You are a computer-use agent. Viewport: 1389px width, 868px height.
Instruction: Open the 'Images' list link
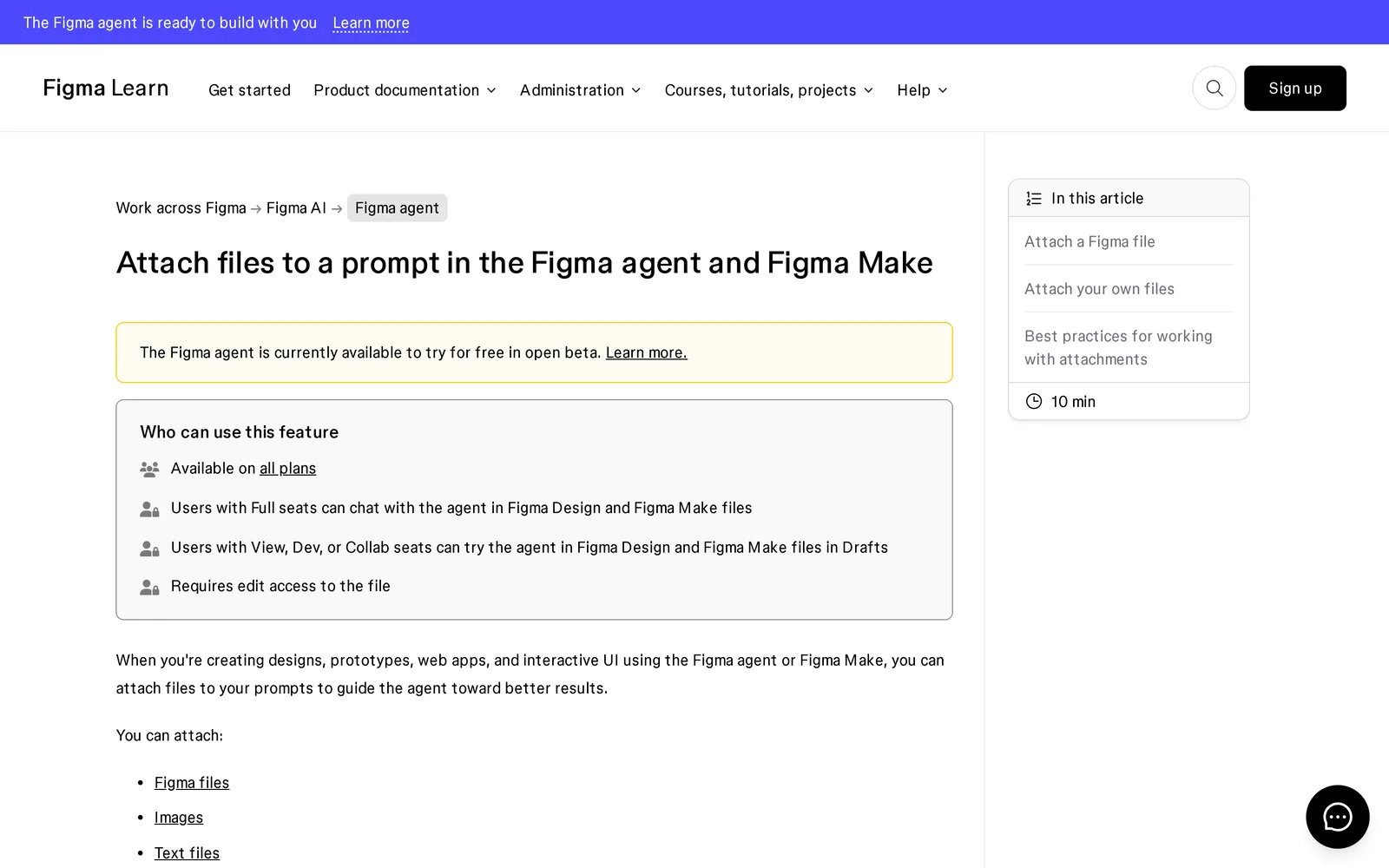click(x=178, y=818)
